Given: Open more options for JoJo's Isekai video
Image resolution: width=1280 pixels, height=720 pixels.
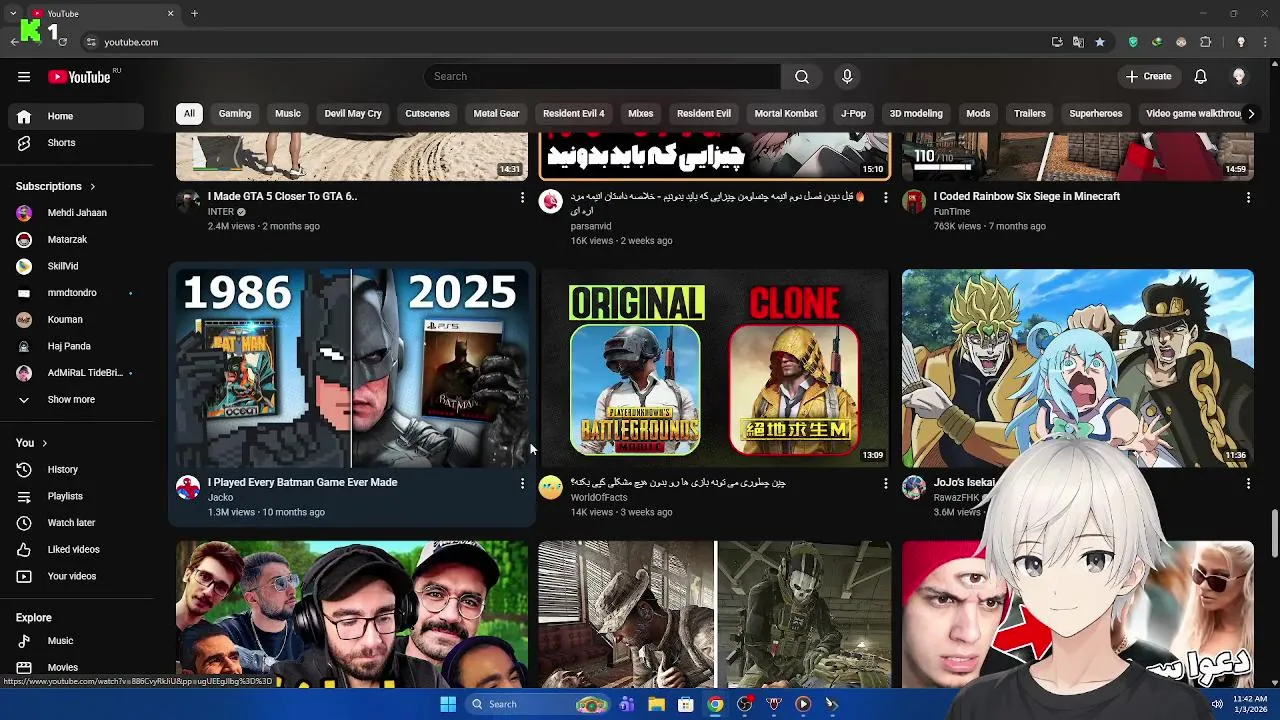Looking at the screenshot, I should pos(1248,484).
